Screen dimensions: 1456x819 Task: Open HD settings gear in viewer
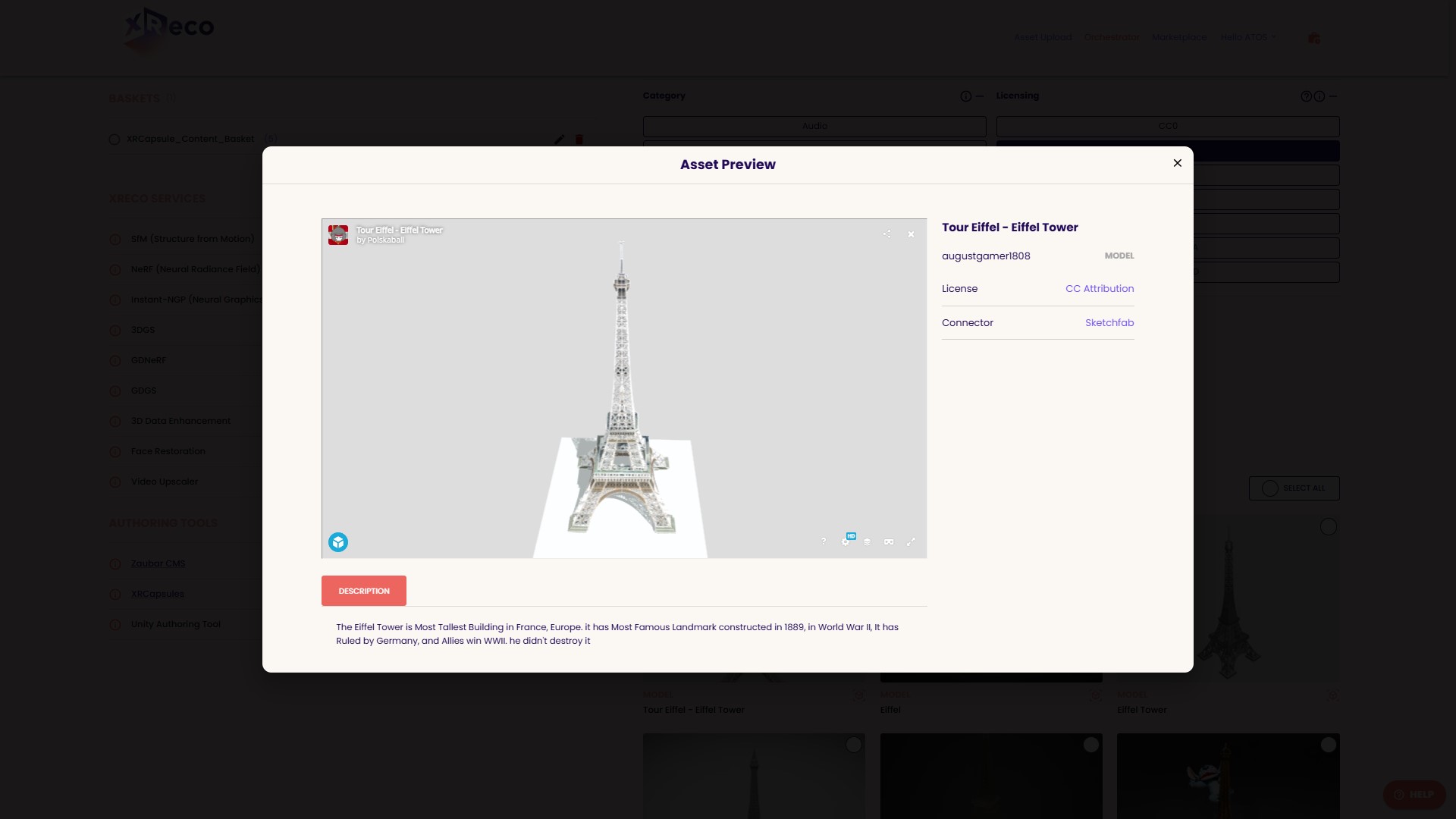point(846,541)
